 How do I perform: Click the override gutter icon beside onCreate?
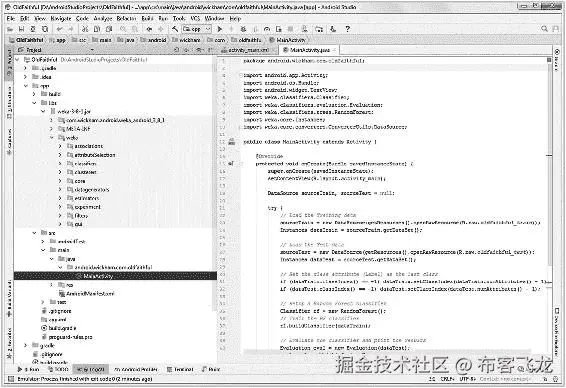tap(231, 164)
